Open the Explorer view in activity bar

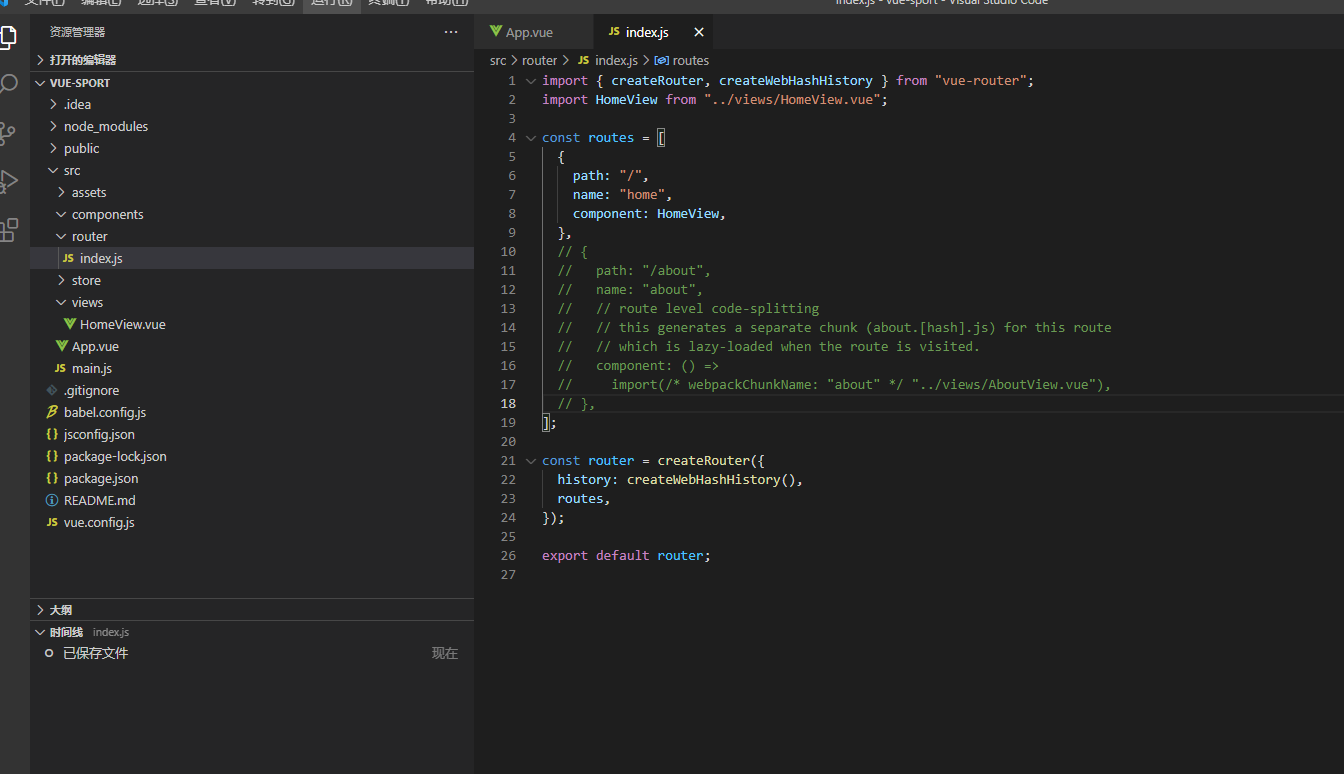(x=8, y=38)
